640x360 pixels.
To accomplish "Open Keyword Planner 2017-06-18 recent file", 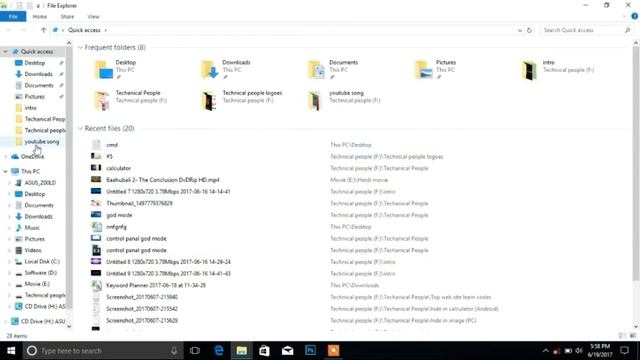I will pos(156,285).
